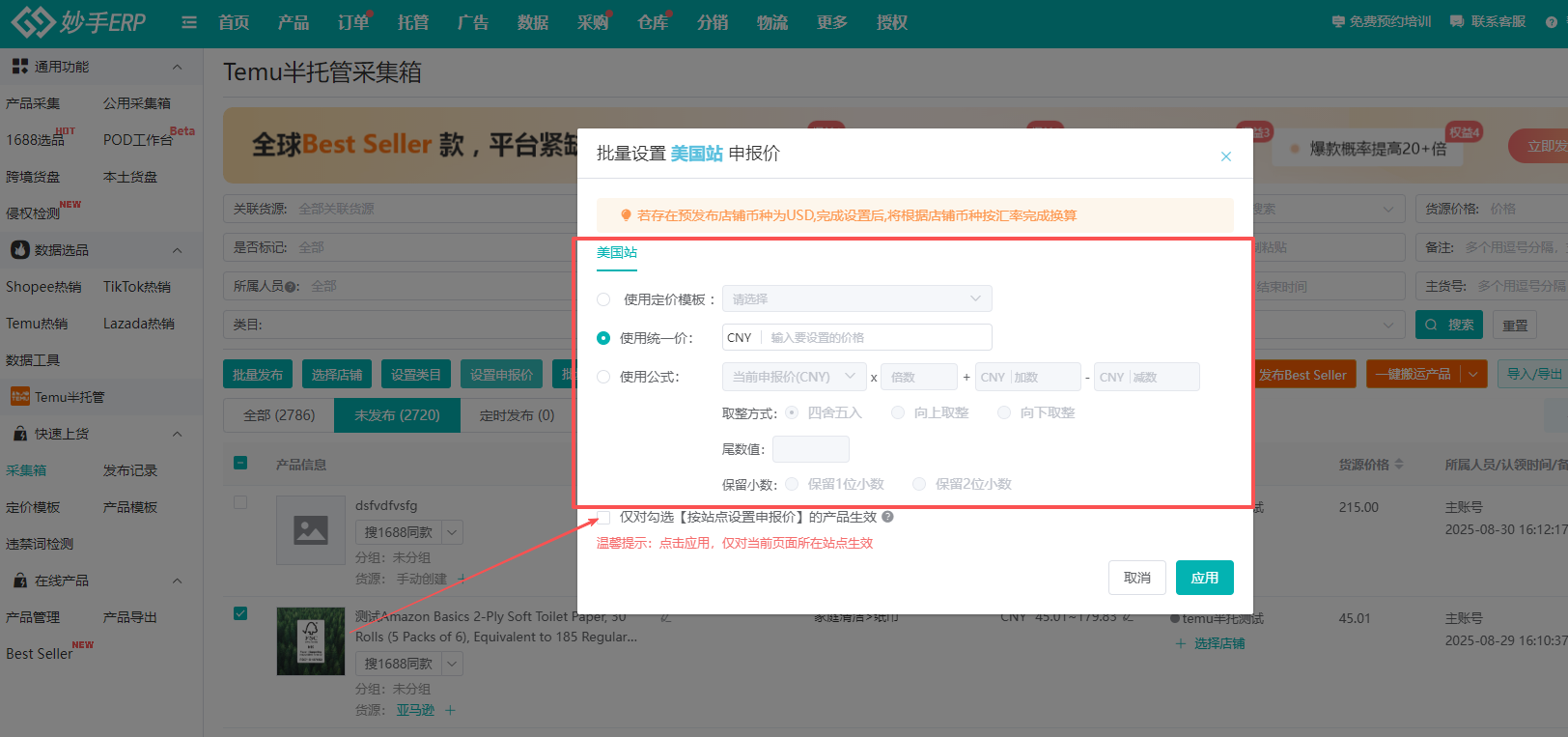Select the 使用统一价 radio option
The width and height of the screenshot is (1568, 737).
[603, 338]
